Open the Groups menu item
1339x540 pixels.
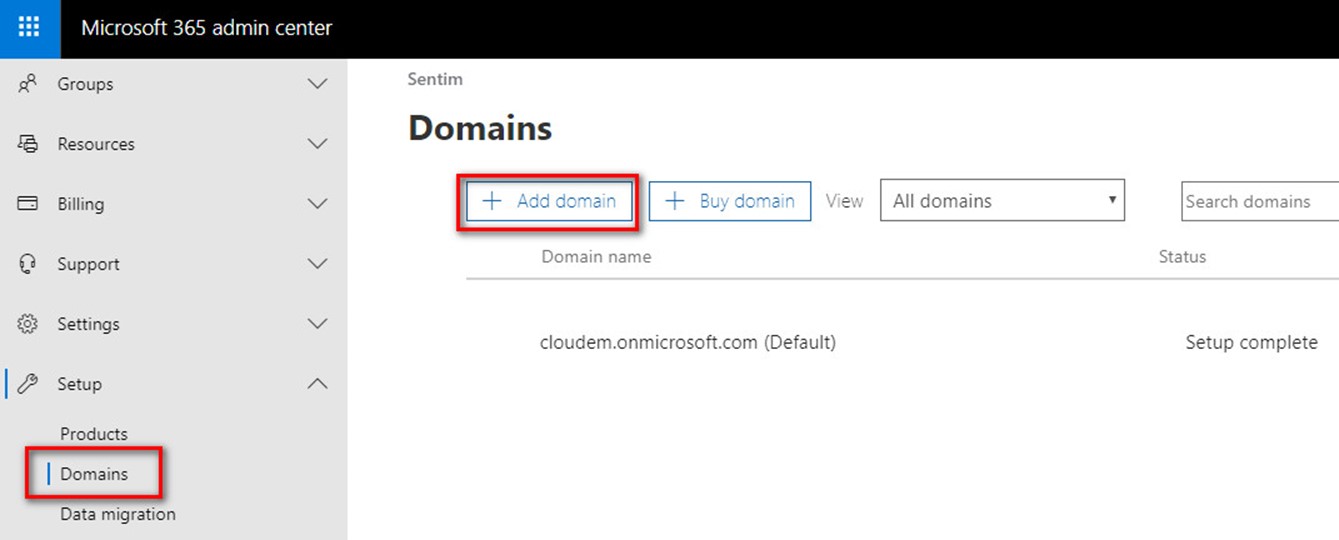point(173,84)
